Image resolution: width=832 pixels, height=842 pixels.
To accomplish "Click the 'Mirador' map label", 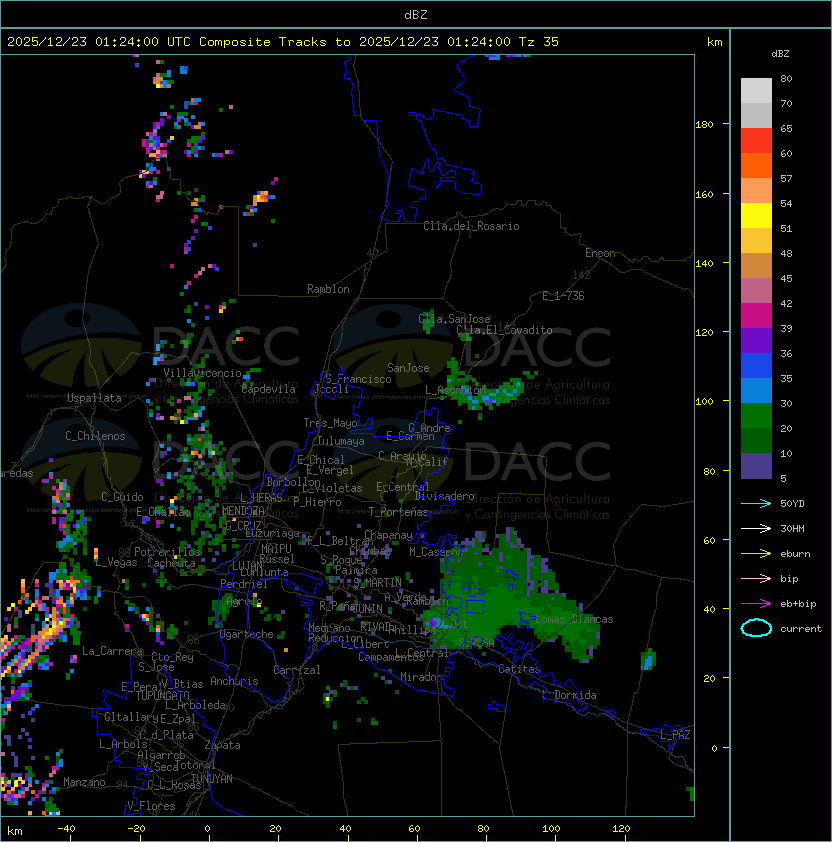I will (421, 677).
